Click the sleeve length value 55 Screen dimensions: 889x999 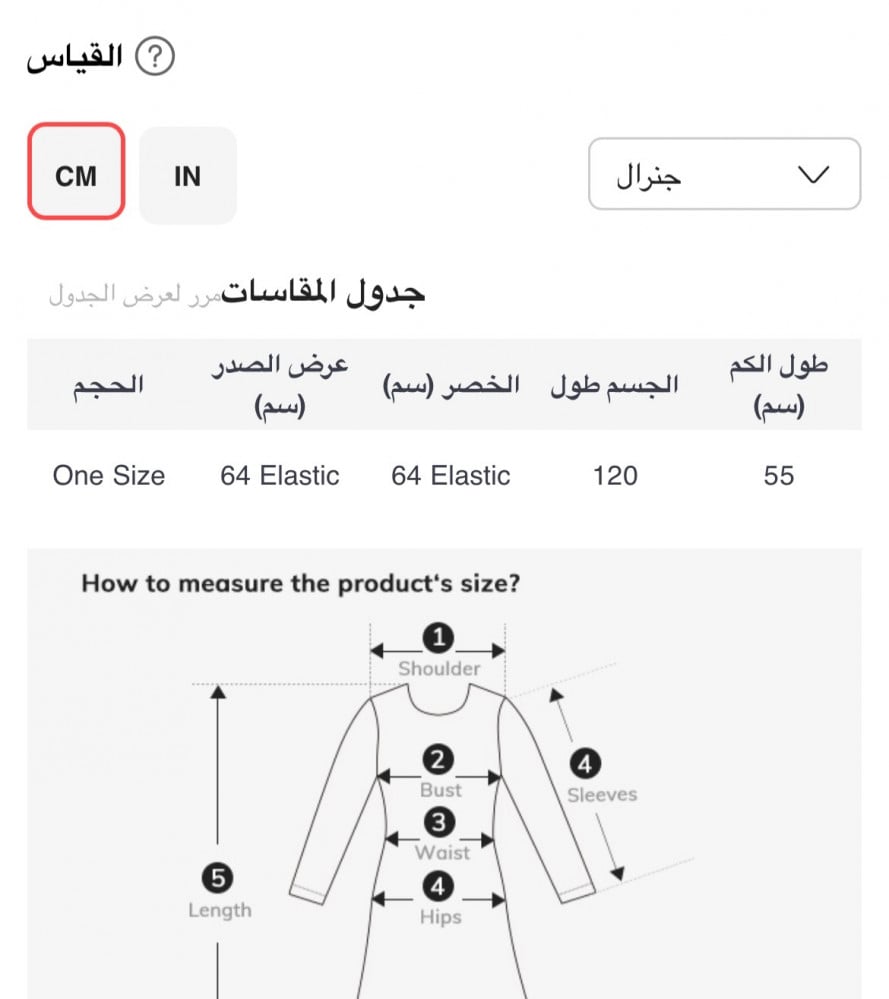coord(778,475)
